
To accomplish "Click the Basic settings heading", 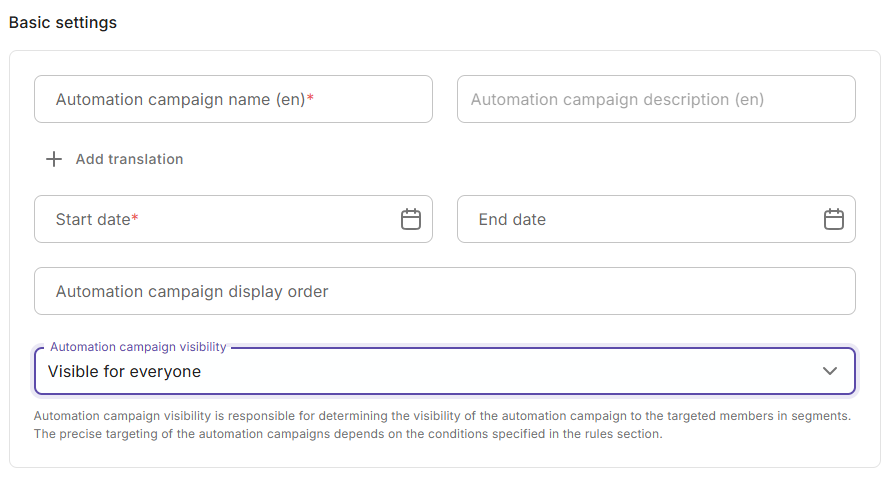I will (x=63, y=22).
